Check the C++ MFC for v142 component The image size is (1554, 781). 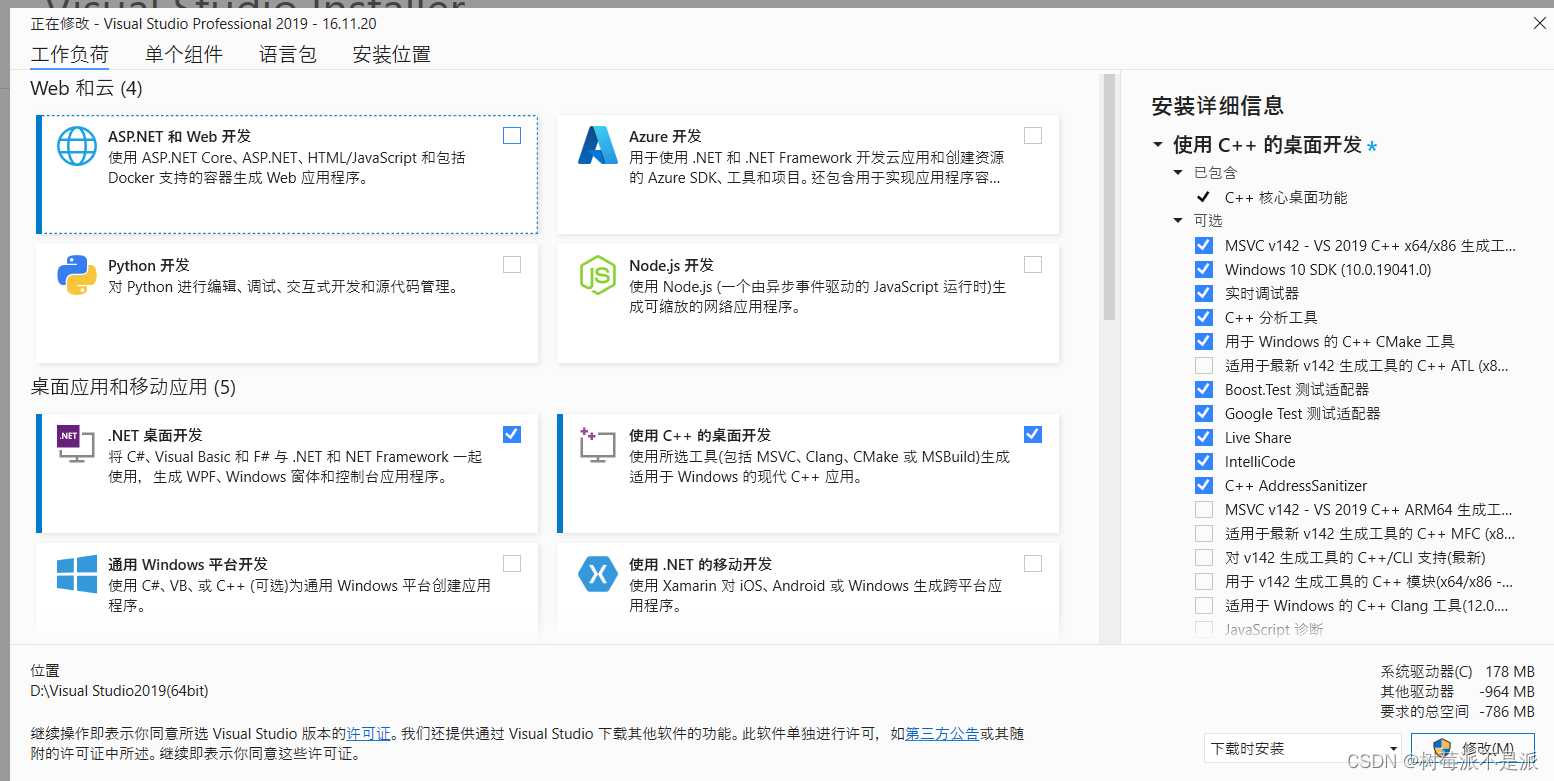coord(1204,533)
